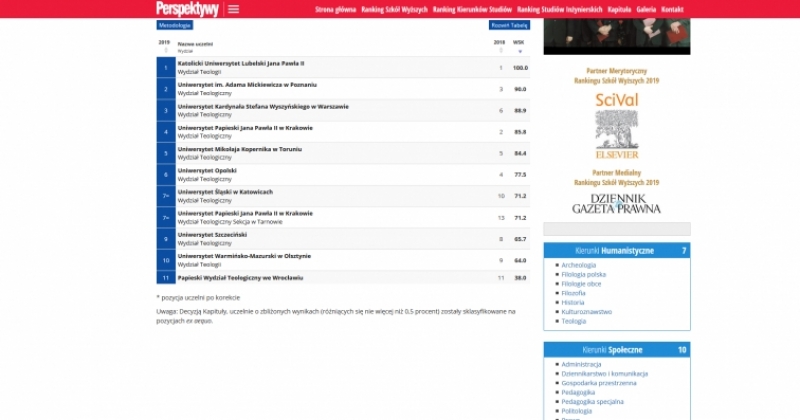
Task: Go to Strona główna
Action: tap(335, 9)
